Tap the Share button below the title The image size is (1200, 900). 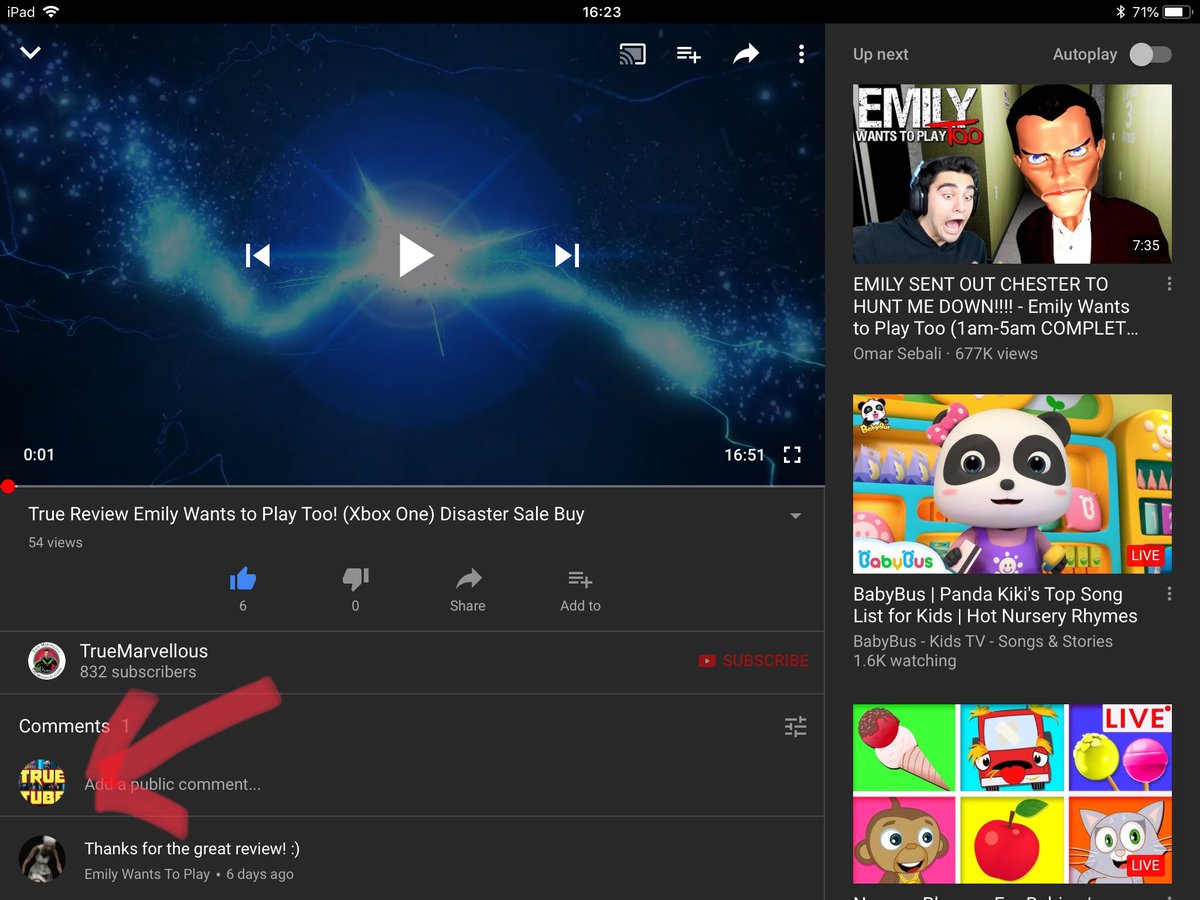[x=468, y=590]
